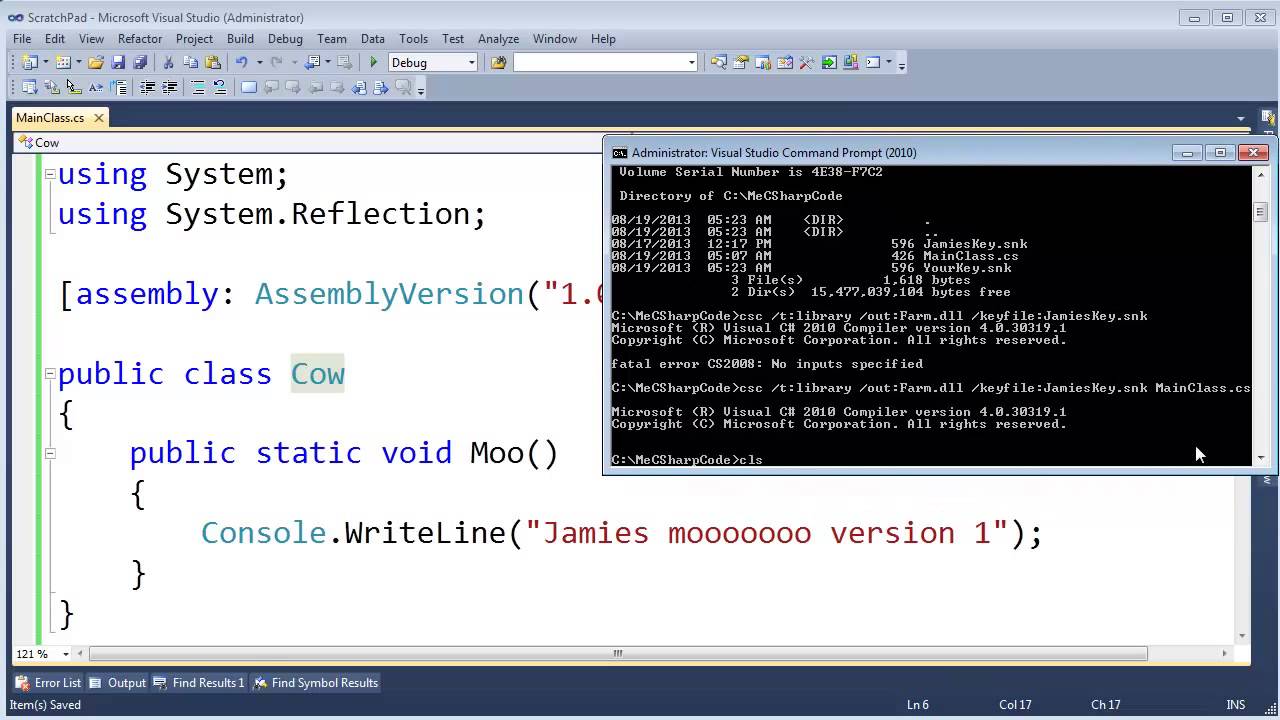Click the Open File folder icon
This screenshot has width=1280, height=720.
click(x=96, y=62)
